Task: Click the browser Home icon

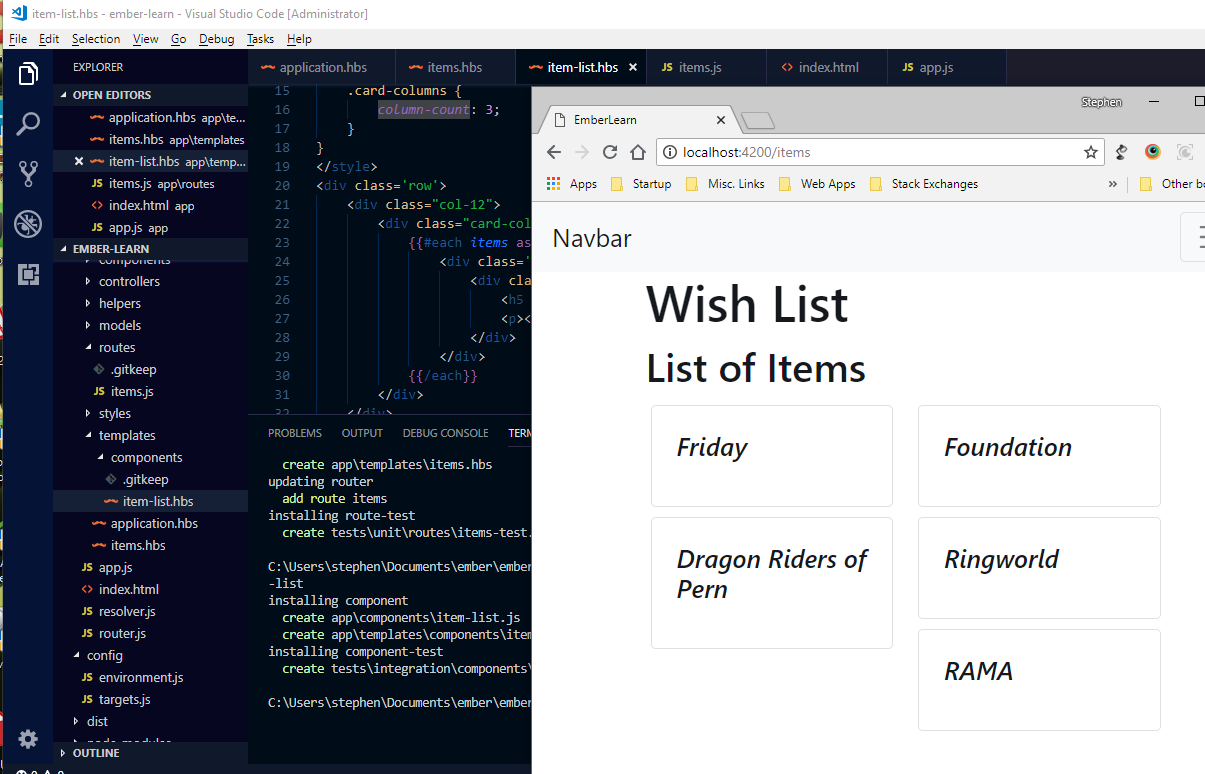Action: 637,152
